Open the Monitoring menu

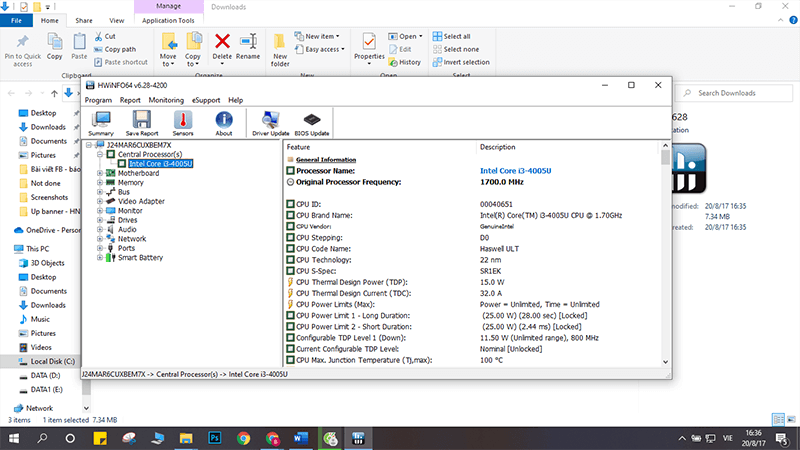coord(166,100)
